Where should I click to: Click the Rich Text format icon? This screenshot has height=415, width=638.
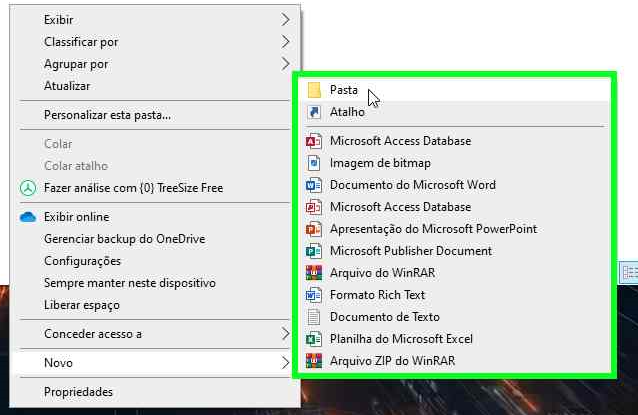(x=314, y=295)
